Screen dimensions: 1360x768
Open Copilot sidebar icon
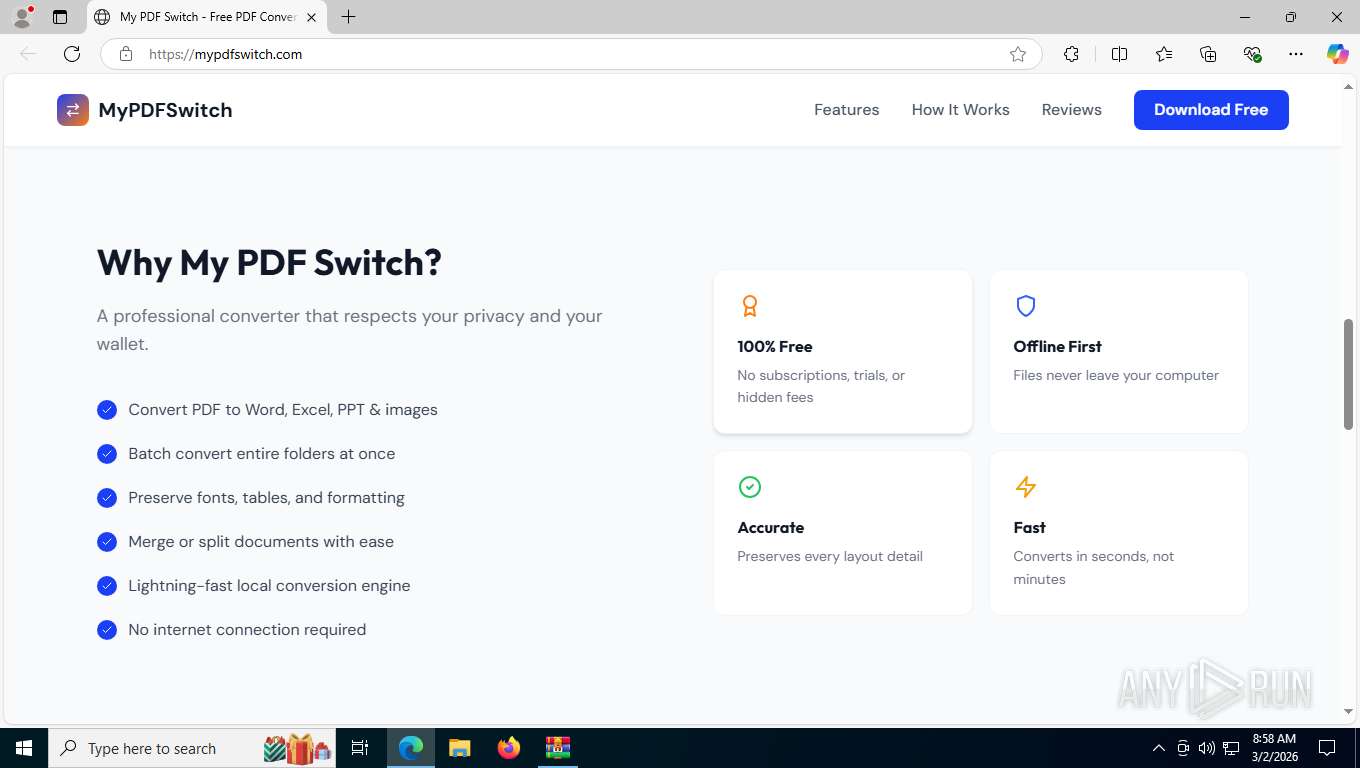tap(1338, 54)
